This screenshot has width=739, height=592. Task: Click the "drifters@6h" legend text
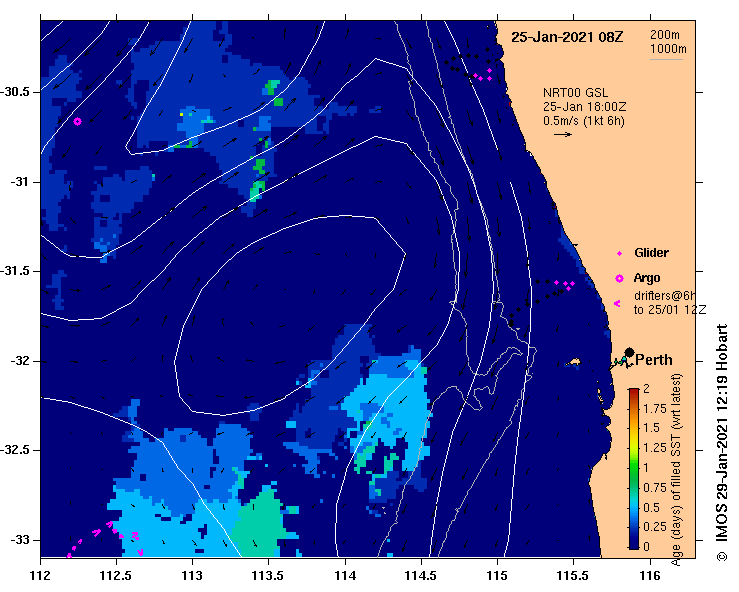(665, 296)
